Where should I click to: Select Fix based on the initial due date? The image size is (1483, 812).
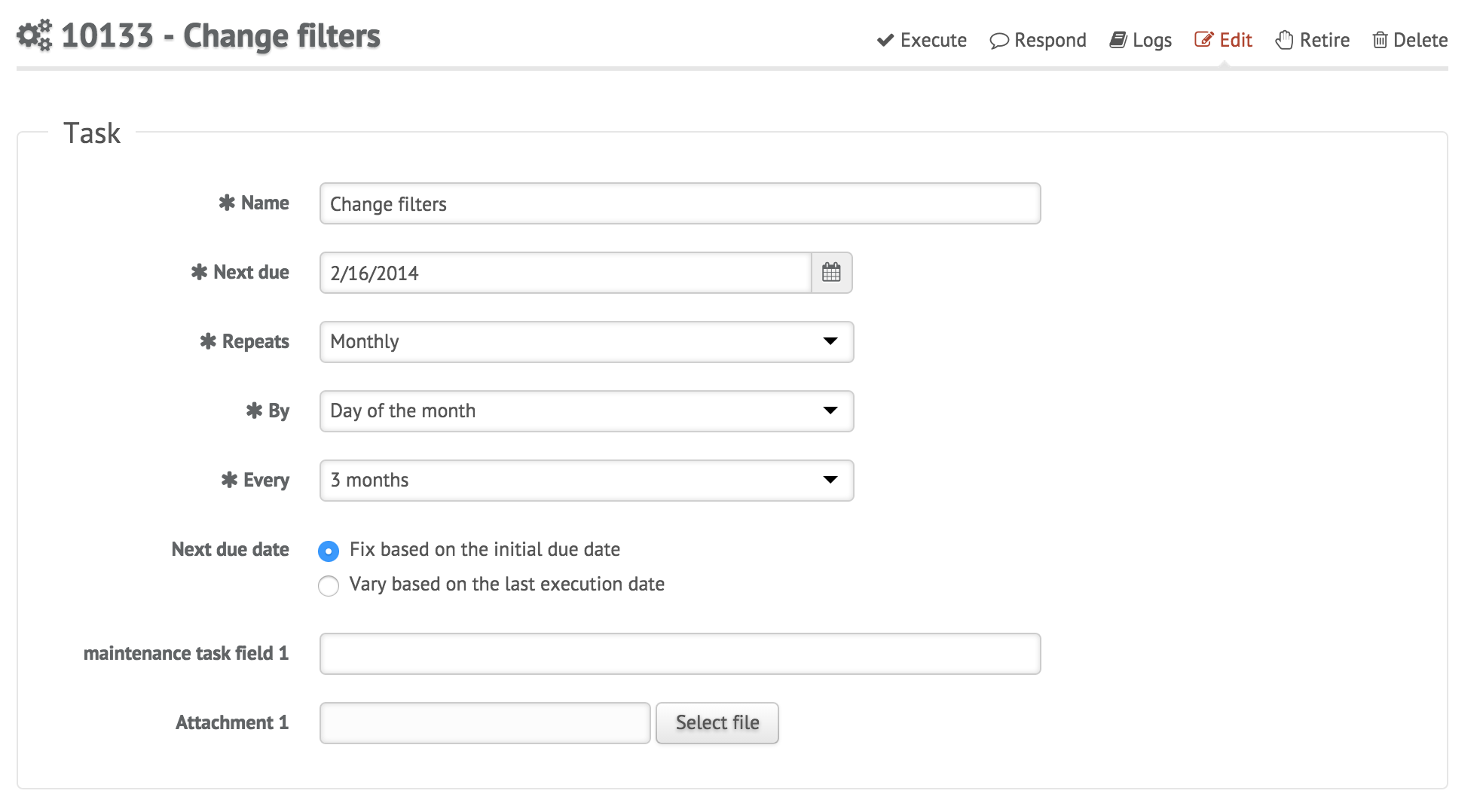(329, 551)
